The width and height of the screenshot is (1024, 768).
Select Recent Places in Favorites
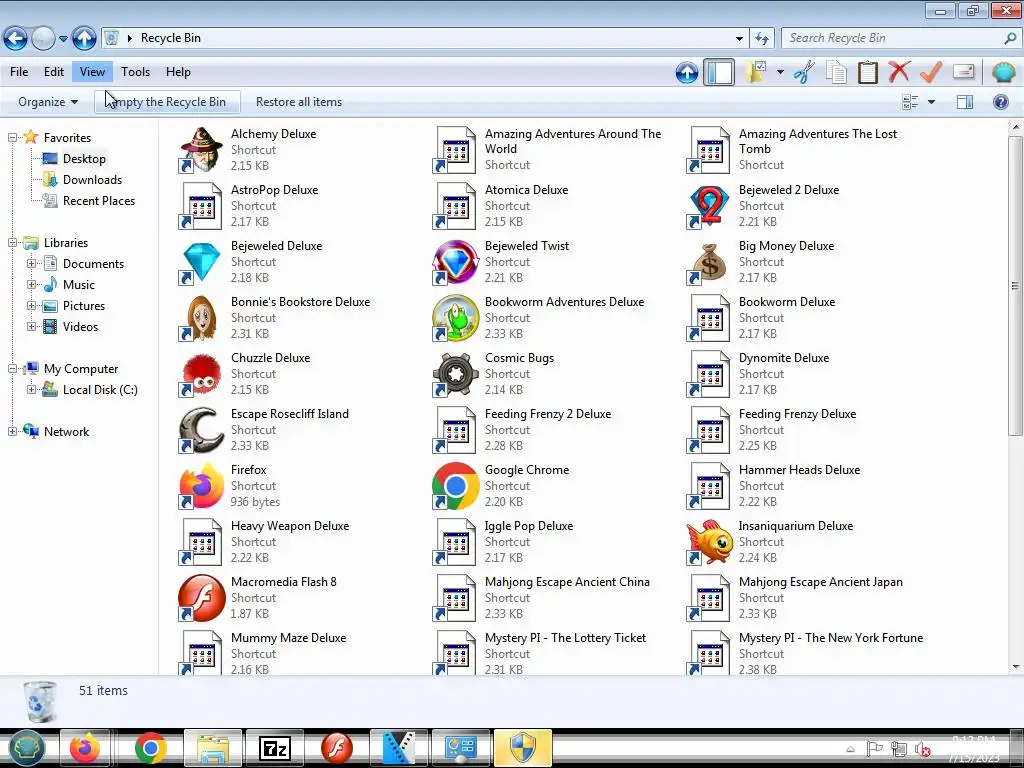pos(98,200)
